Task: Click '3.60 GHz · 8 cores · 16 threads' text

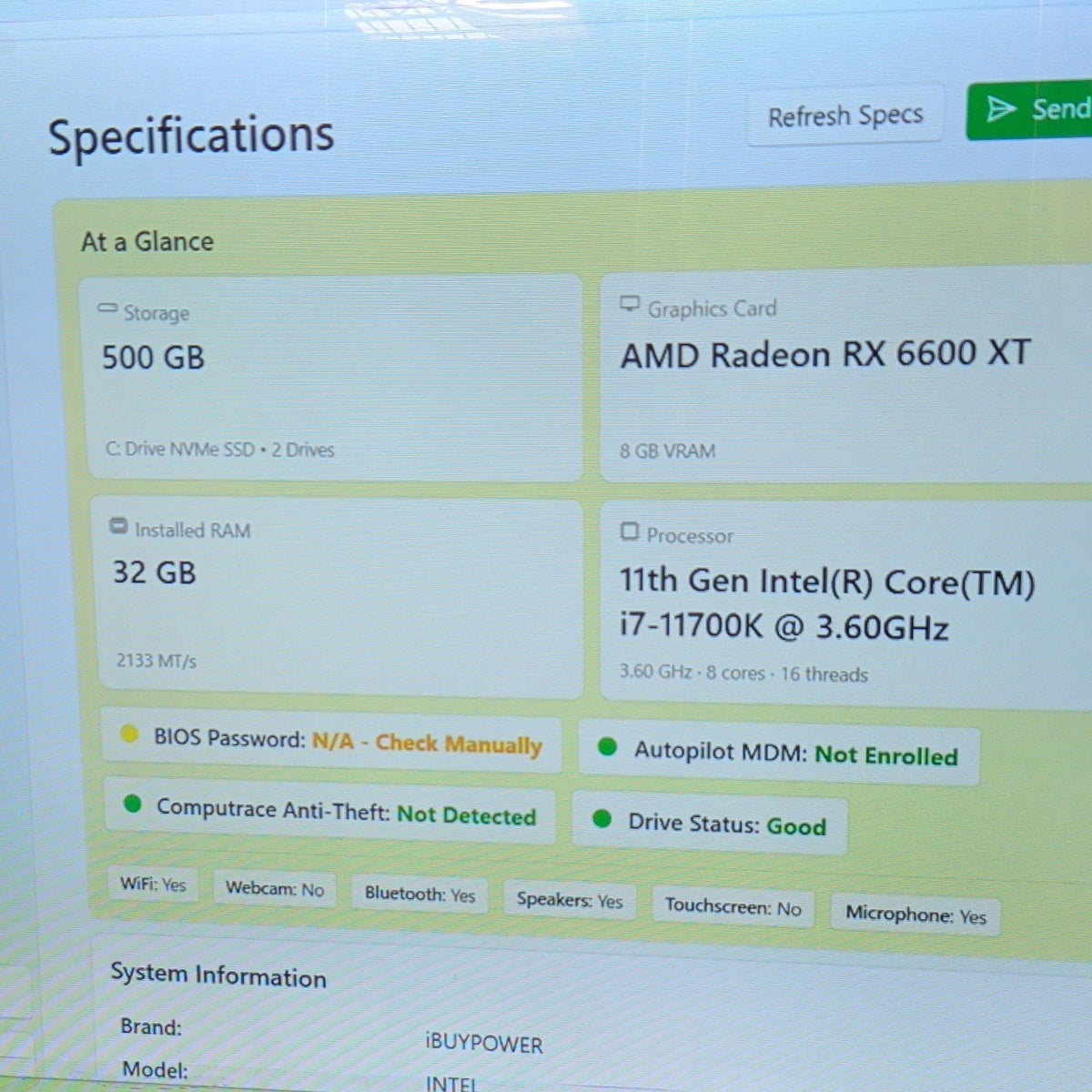Action: (x=743, y=672)
